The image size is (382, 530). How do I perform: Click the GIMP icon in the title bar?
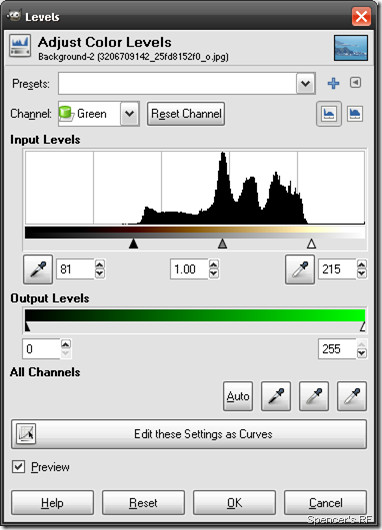coord(14,16)
